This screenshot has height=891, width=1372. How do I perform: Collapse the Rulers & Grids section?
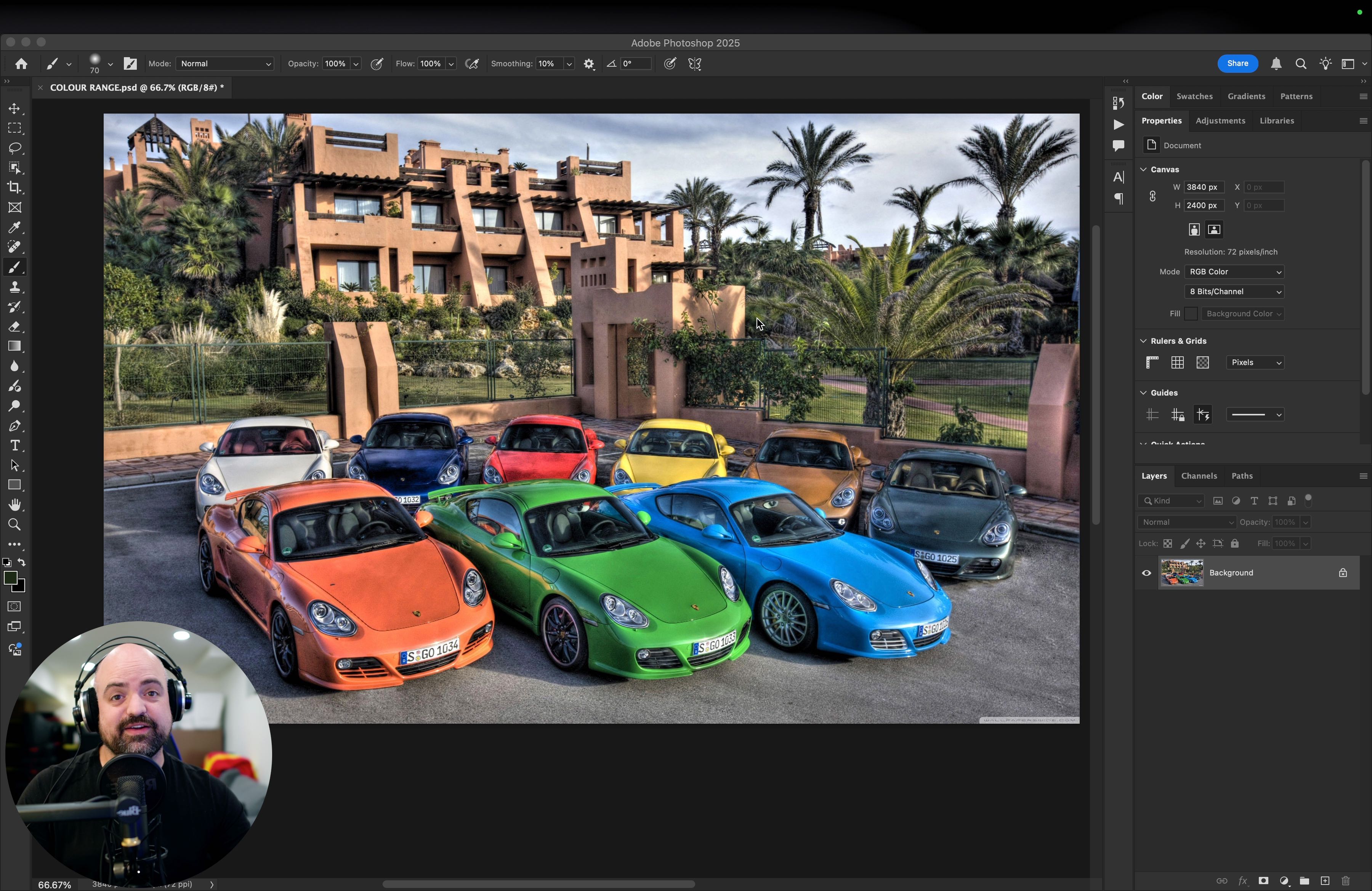point(1143,341)
